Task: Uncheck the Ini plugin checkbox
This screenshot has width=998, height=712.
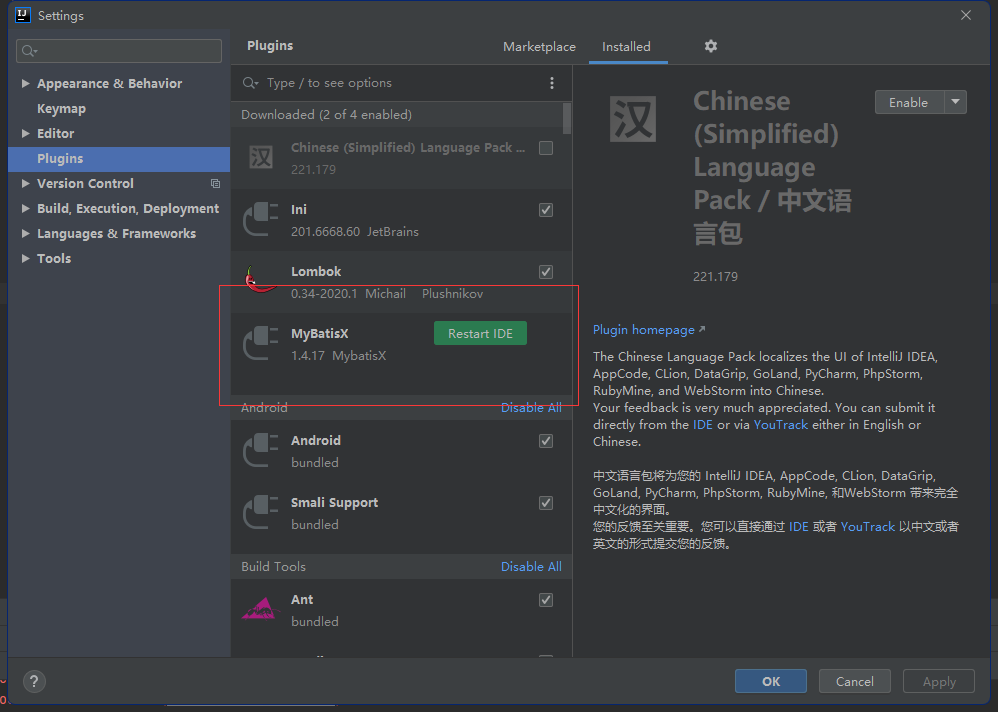Action: [x=546, y=210]
